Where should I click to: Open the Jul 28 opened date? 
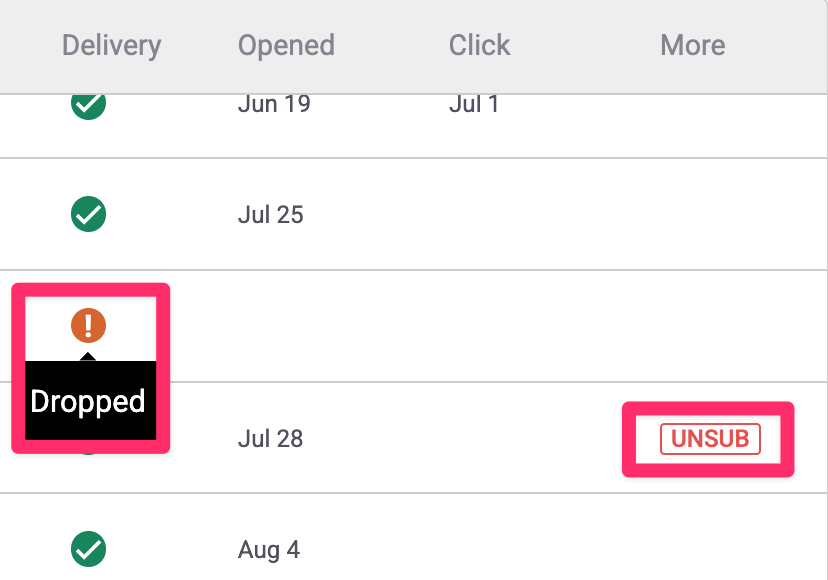click(271, 438)
